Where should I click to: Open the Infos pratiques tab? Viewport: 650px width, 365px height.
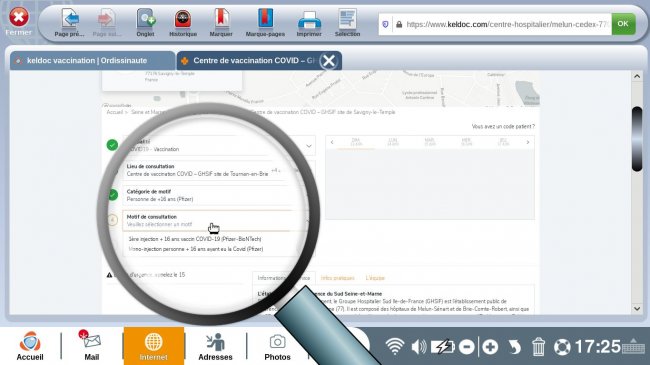click(x=337, y=278)
